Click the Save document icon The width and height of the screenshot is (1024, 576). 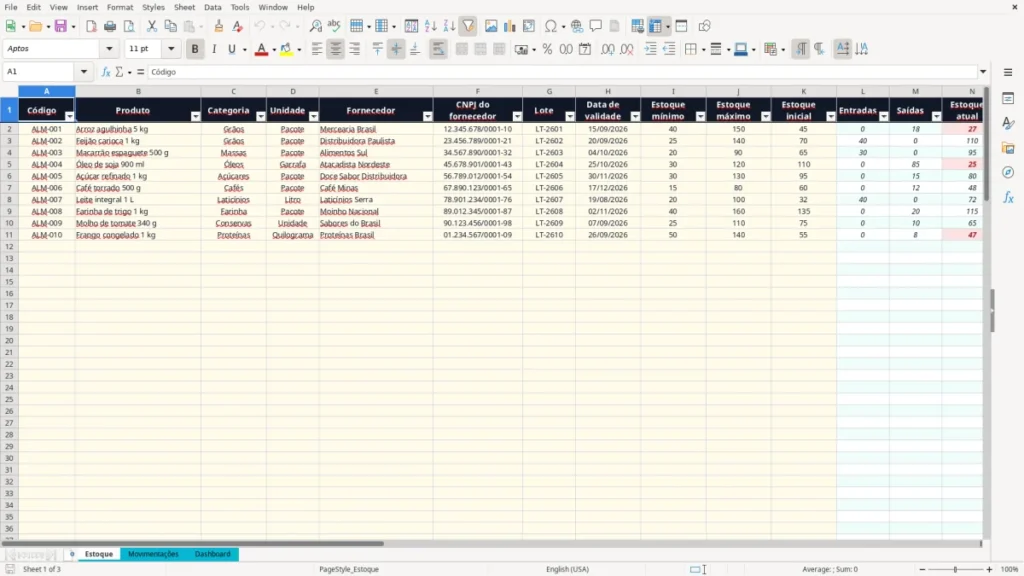[61, 26]
